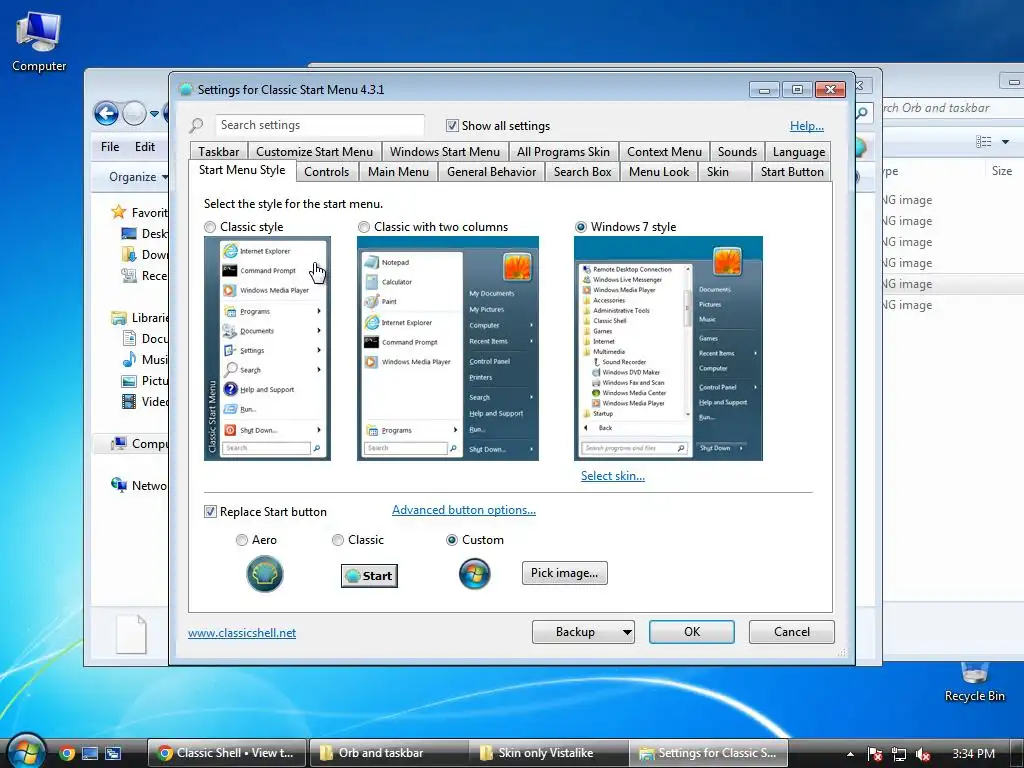Image resolution: width=1024 pixels, height=768 pixels.
Task: Click the magnifier icon beside Search settings
Action: pyautogui.click(x=197, y=125)
